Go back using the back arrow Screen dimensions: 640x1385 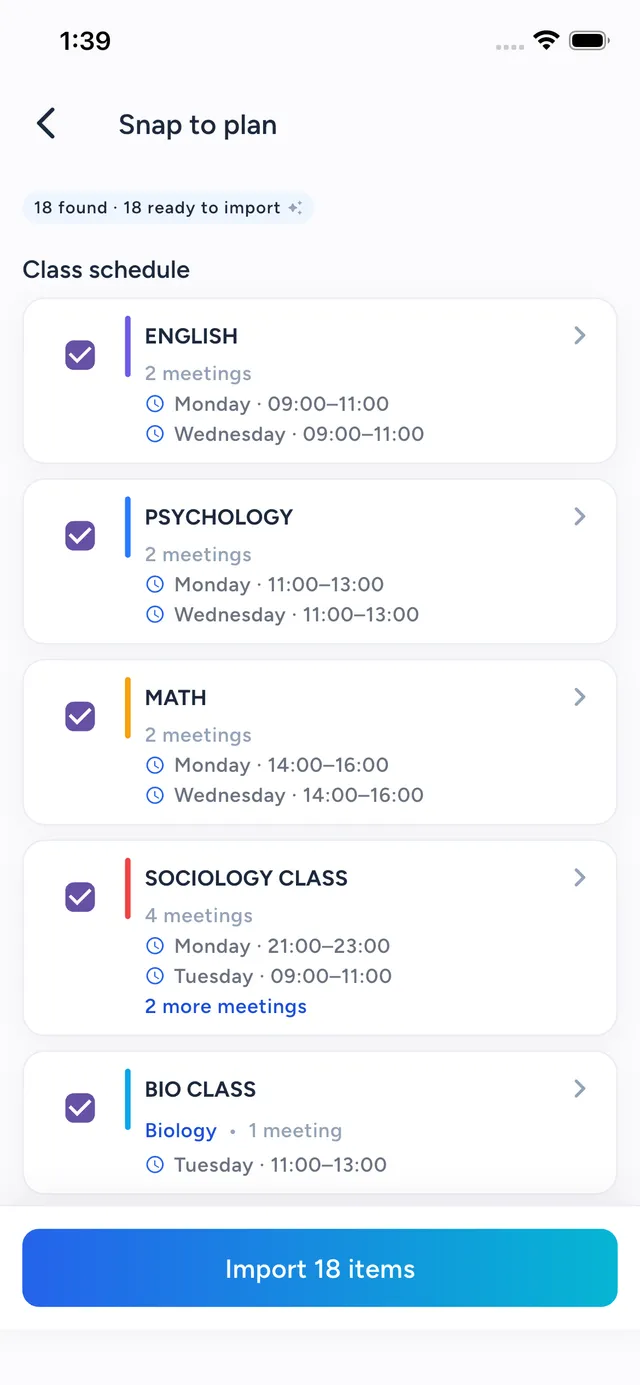coord(46,124)
